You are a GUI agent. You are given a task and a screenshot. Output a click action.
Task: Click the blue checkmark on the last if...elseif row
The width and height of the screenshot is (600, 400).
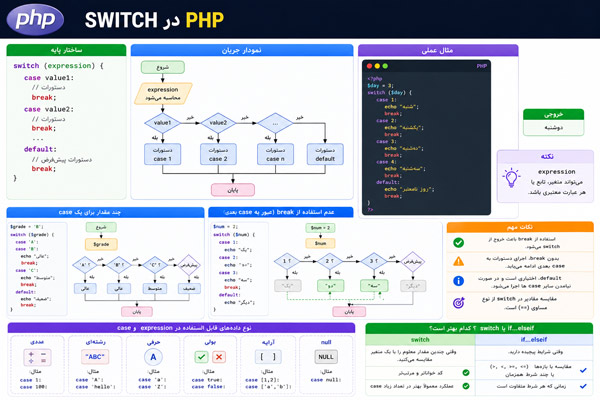coord(583,386)
